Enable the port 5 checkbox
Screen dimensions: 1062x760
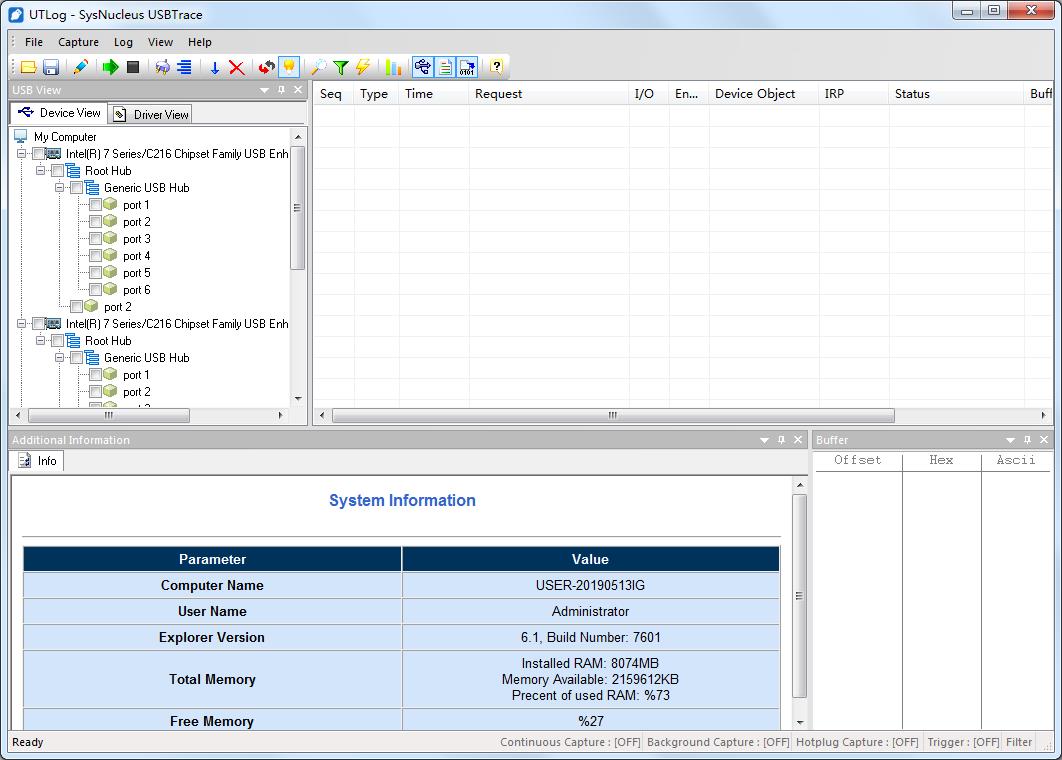pyautogui.click(x=96, y=273)
